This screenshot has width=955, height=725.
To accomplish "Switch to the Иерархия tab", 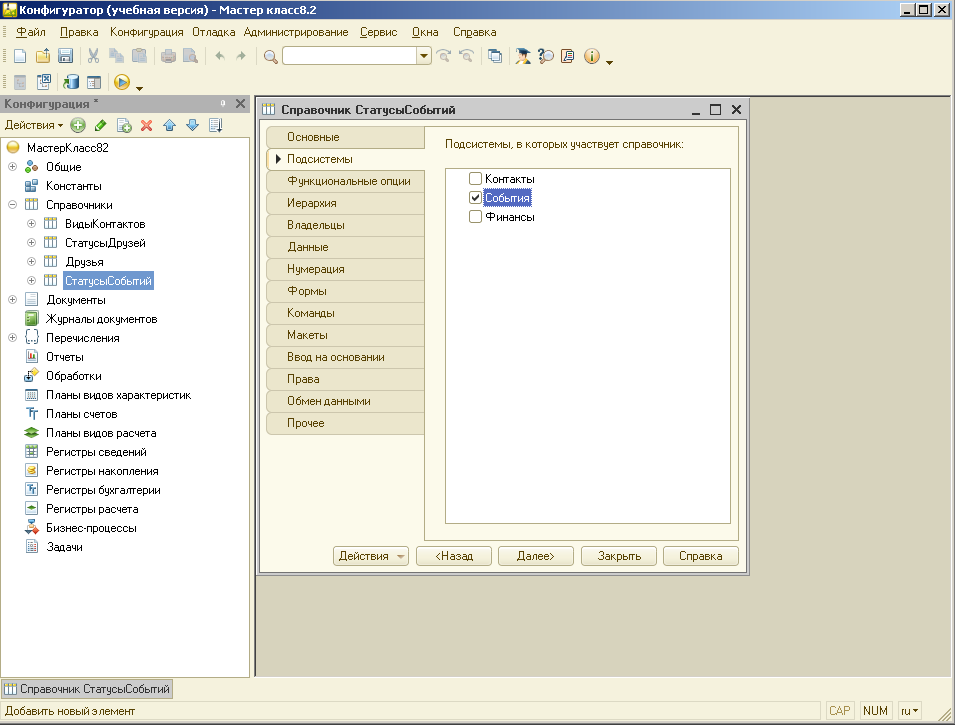I will pos(312,203).
